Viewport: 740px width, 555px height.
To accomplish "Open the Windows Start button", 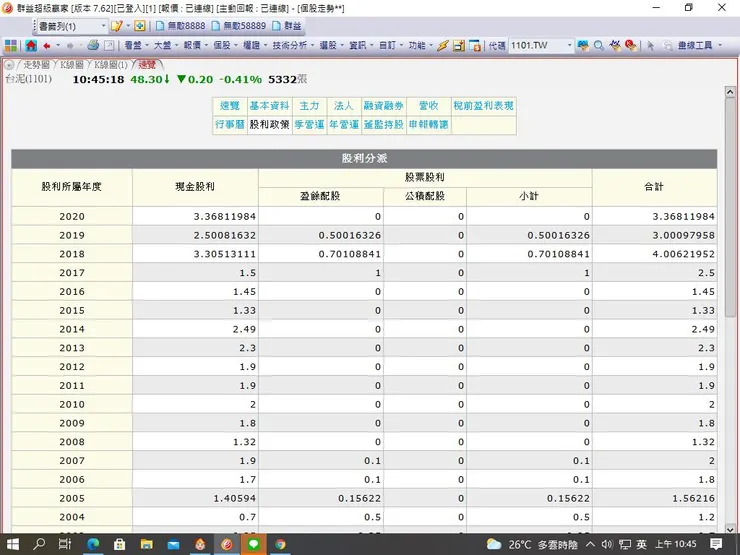I will tap(13, 544).
